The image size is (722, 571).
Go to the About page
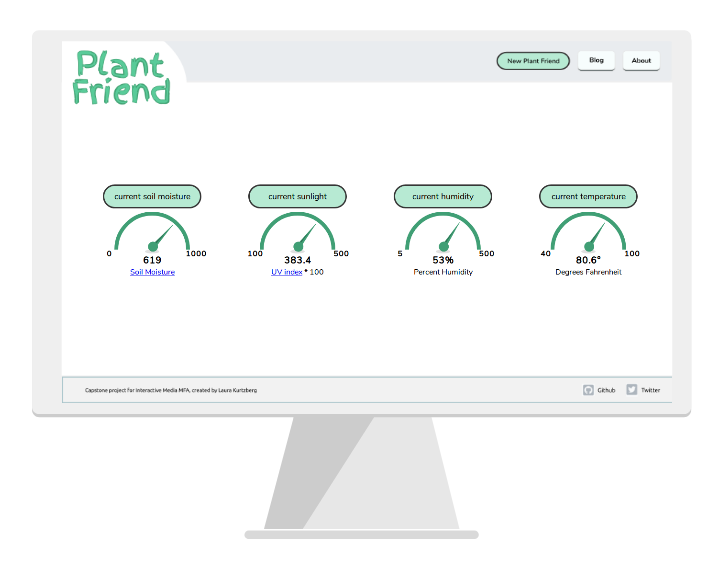click(x=641, y=60)
